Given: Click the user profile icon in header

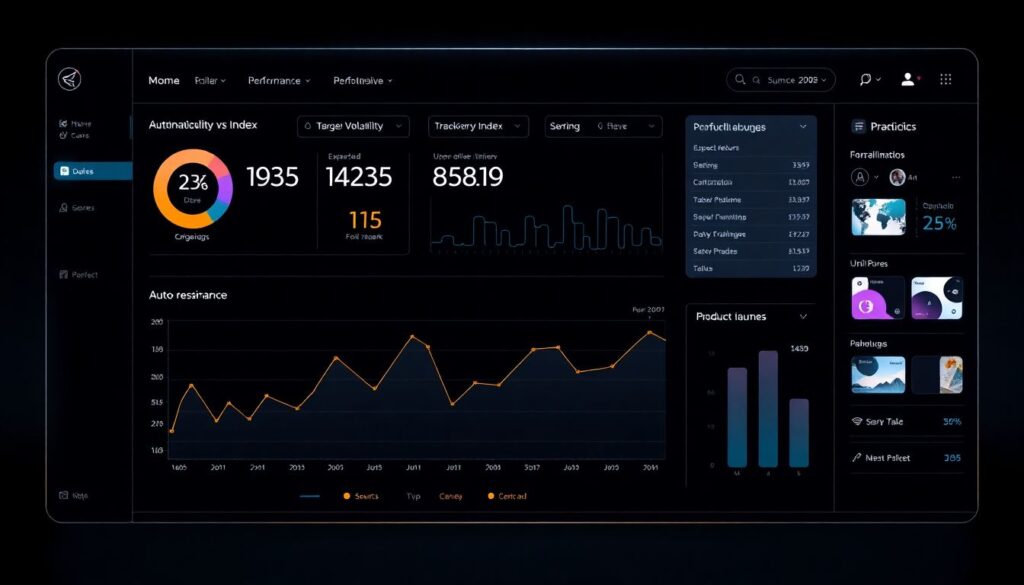Looking at the screenshot, I should click(x=908, y=80).
